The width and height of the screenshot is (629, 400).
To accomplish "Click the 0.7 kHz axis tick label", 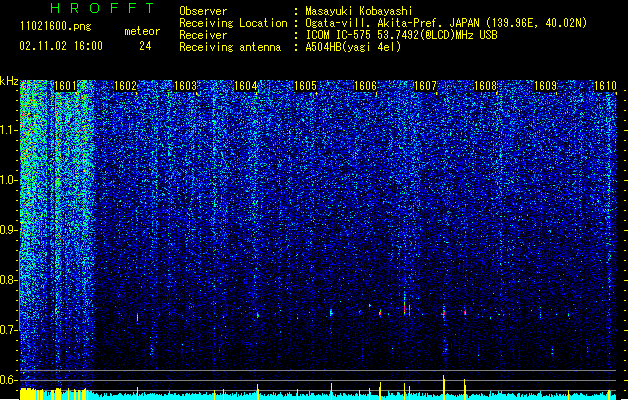I will point(9,330).
